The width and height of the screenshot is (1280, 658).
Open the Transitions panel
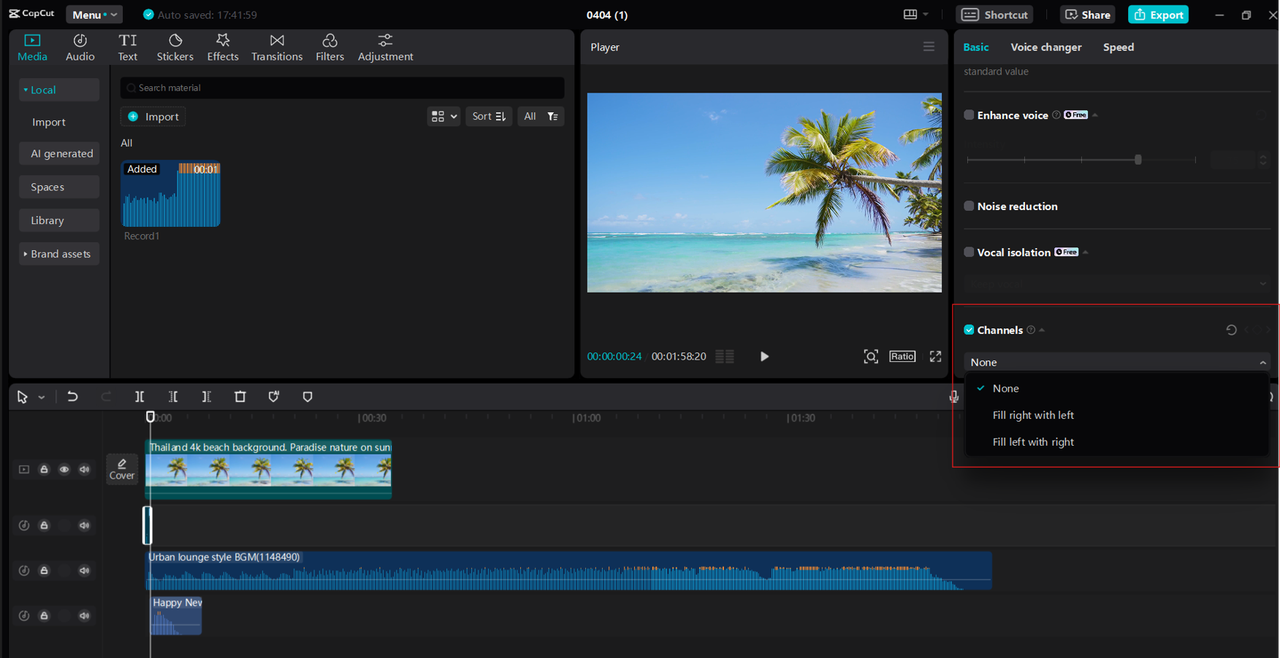click(277, 47)
